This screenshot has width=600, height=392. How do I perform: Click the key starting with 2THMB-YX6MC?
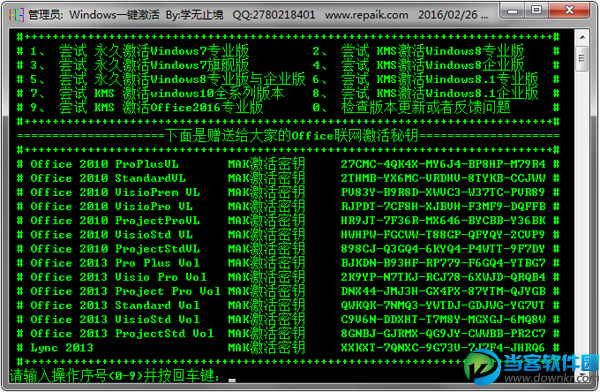(443, 179)
